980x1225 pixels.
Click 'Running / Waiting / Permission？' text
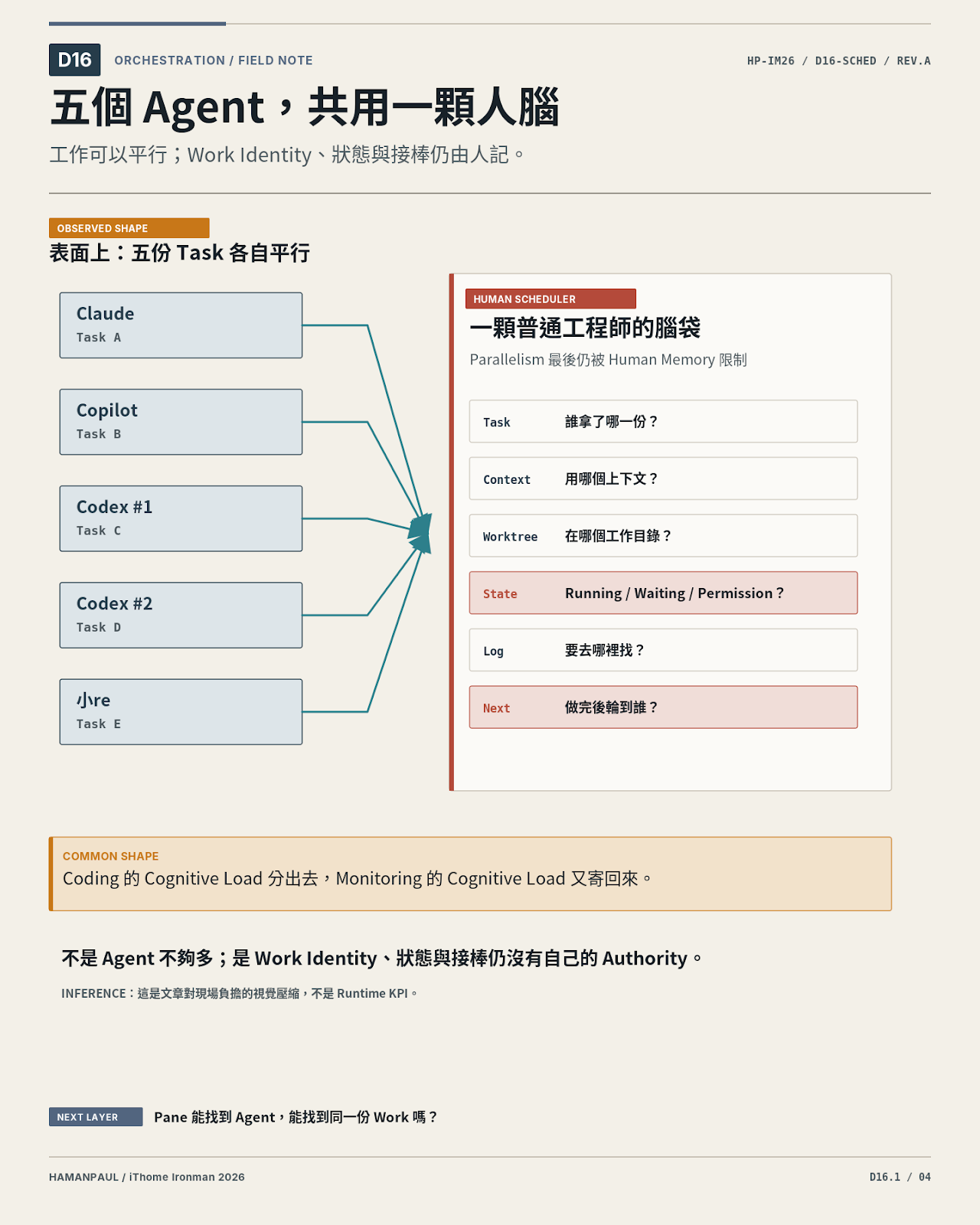click(675, 593)
